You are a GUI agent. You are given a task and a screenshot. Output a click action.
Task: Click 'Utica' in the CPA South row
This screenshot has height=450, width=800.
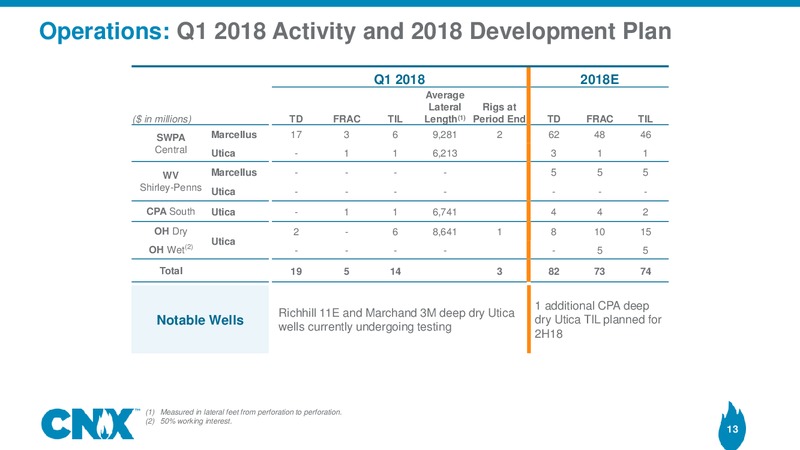point(223,212)
